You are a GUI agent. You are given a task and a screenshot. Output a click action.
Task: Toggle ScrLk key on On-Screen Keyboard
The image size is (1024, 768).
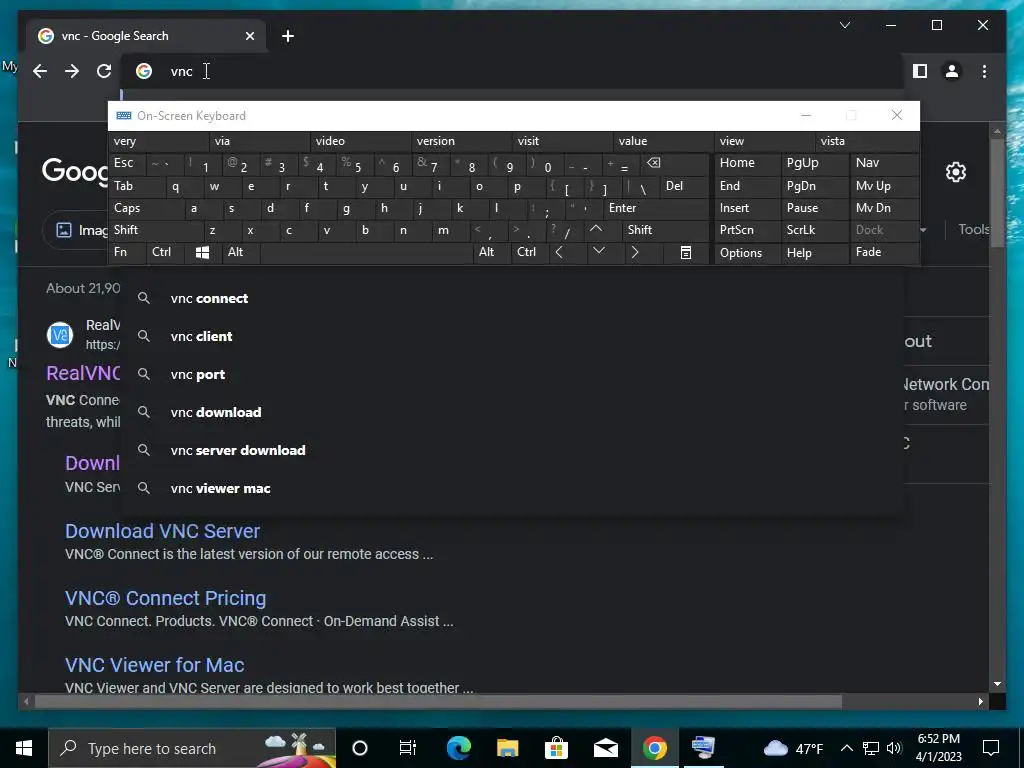[814, 230]
